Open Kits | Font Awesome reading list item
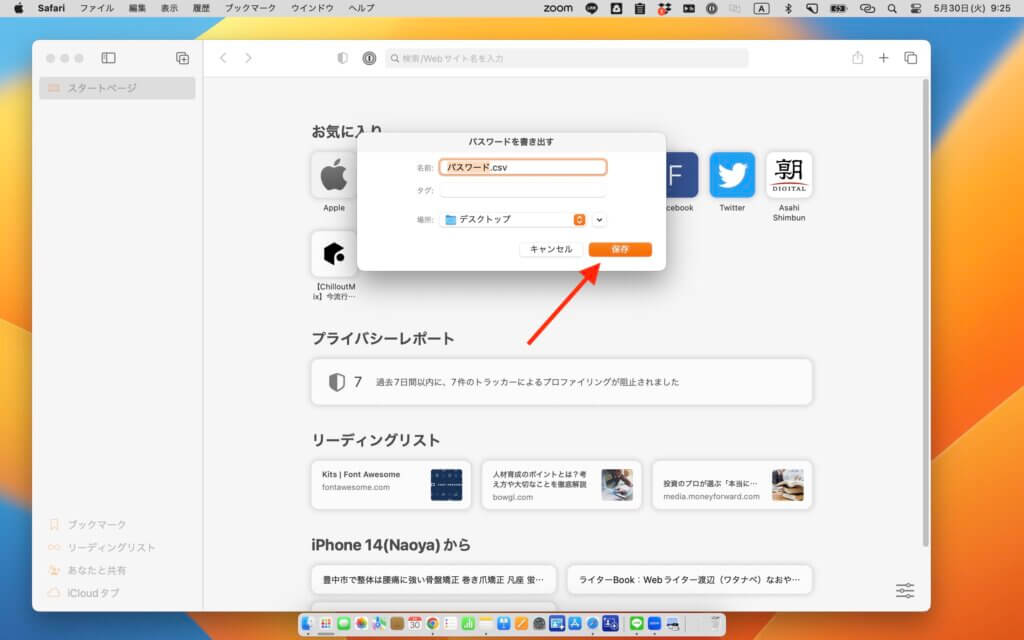1024x640 pixels. tap(391, 485)
